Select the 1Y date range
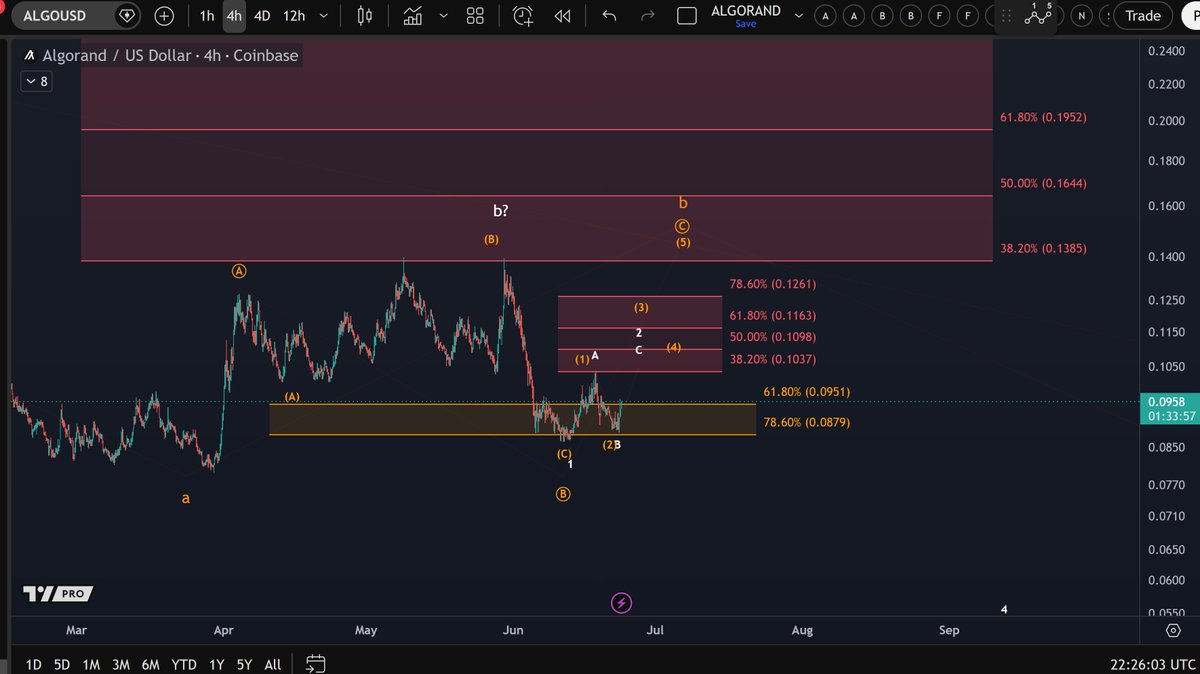The image size is (1200, 674). click(216, 664)
